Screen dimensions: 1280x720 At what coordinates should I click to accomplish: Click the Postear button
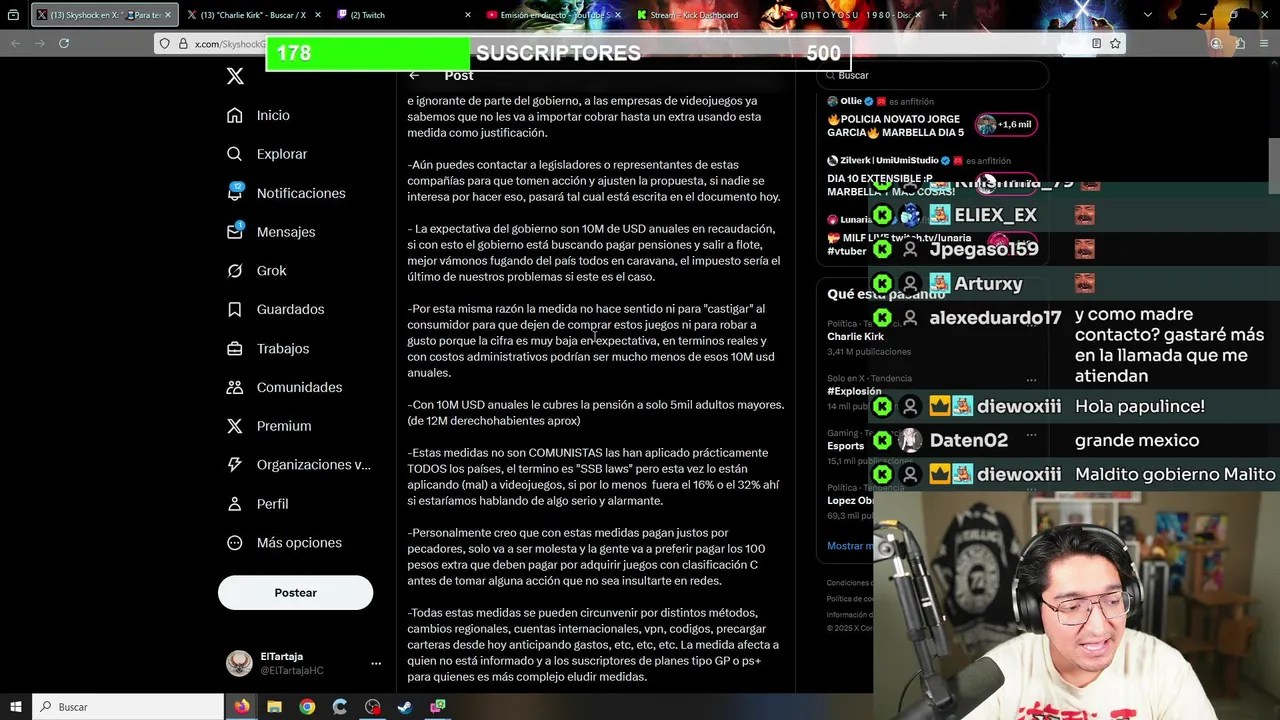pyautogui.click(x=295, y=593)
